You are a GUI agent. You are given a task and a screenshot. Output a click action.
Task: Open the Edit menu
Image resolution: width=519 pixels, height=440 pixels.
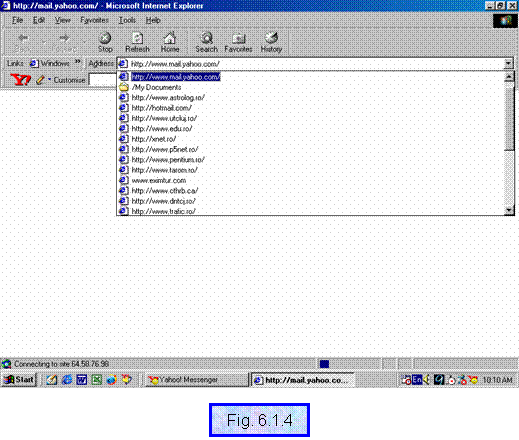[x=39, y=20]
